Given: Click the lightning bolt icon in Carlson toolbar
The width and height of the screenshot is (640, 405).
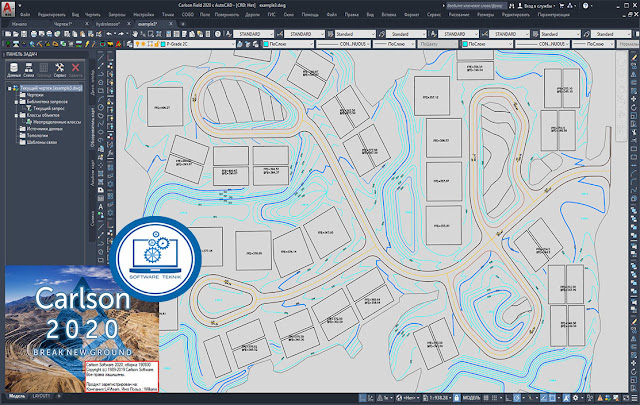Looking at the screenshot, I should click(x=87, y=44).
